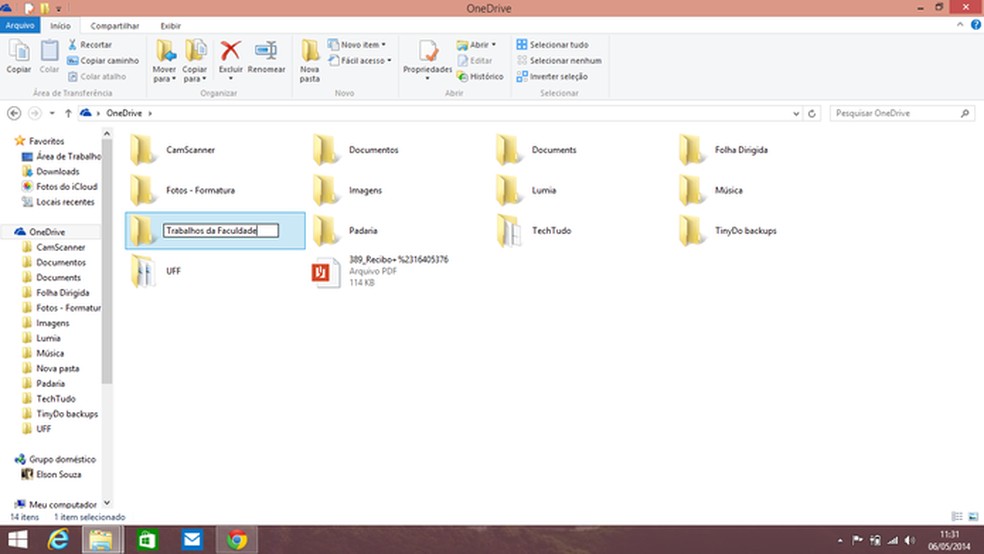Open the help question mark icon
This screenshot has width=984, height=554.
click(x=976, y=25)
